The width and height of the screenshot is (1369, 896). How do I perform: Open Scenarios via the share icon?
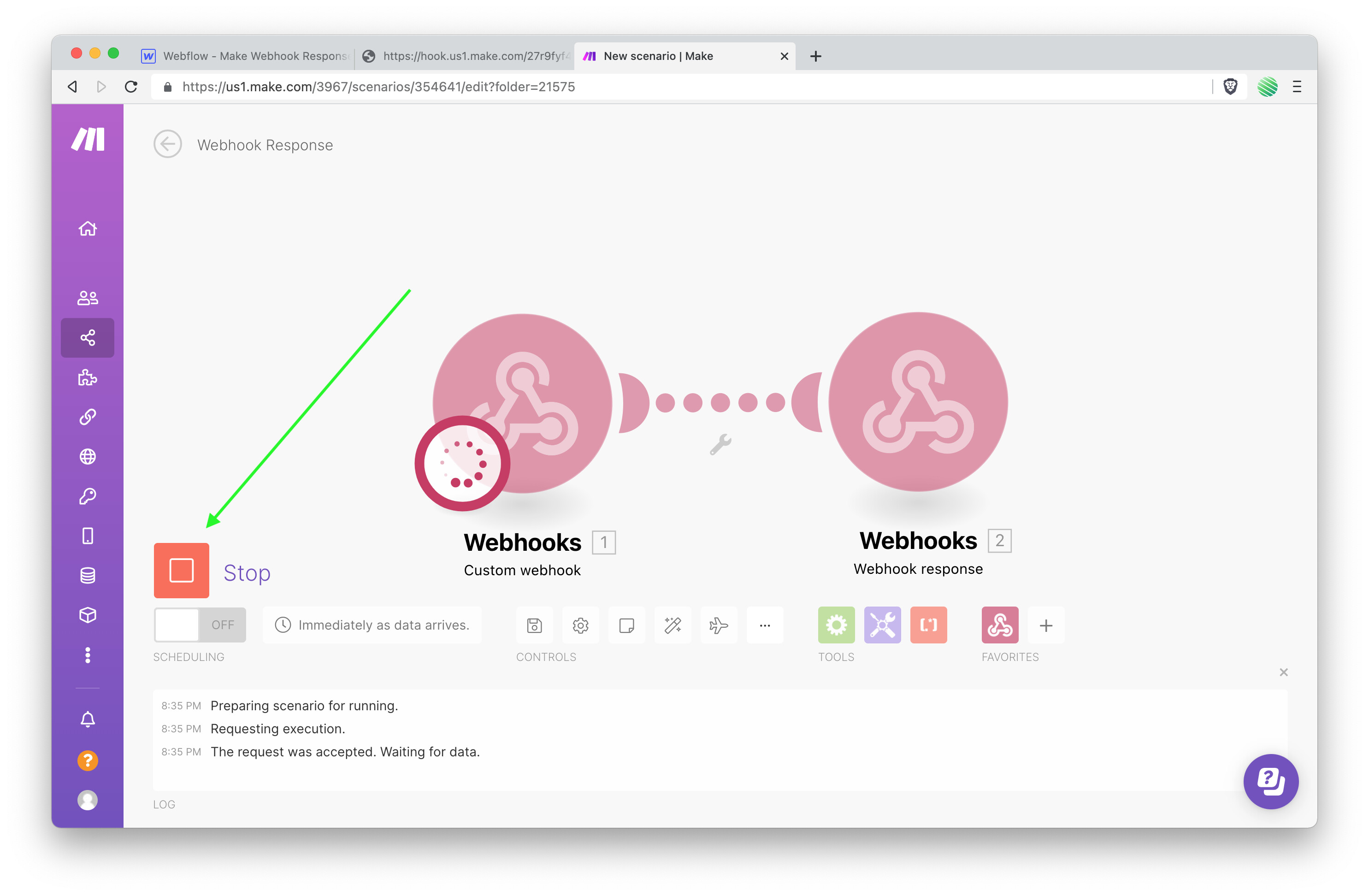88,337
